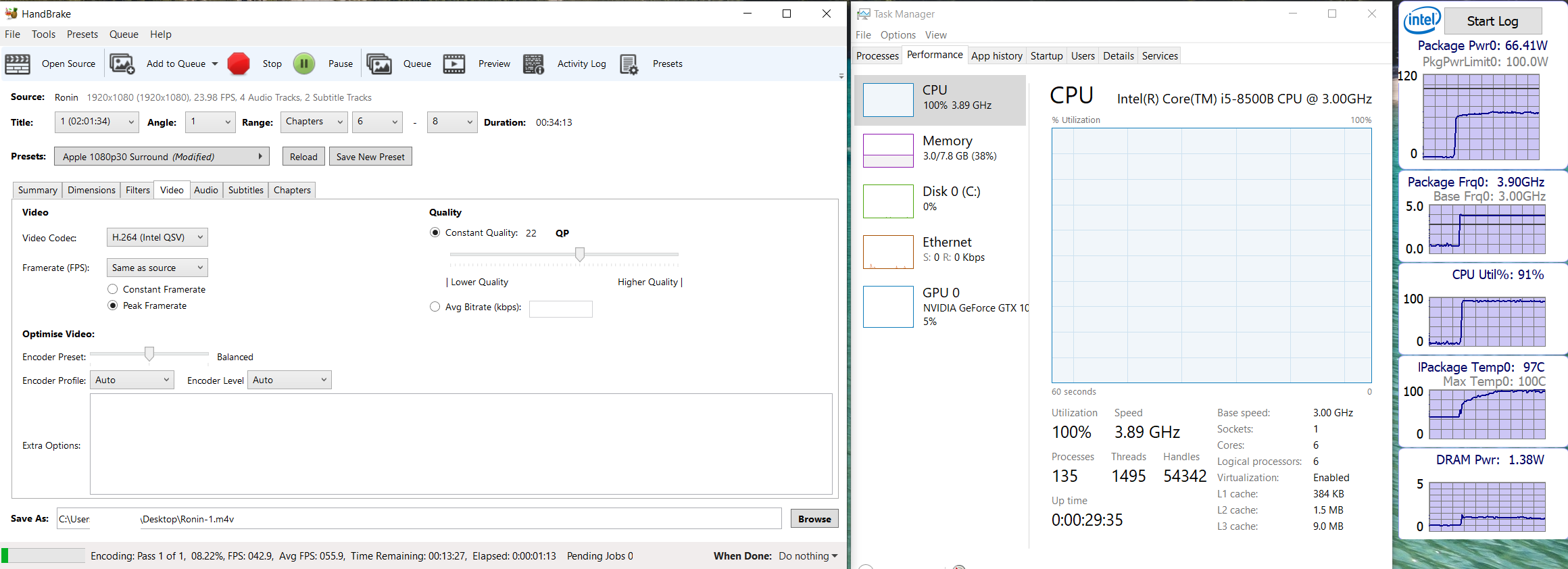
Task: Switch to App history tab
Action: click(x=997, y=56)
